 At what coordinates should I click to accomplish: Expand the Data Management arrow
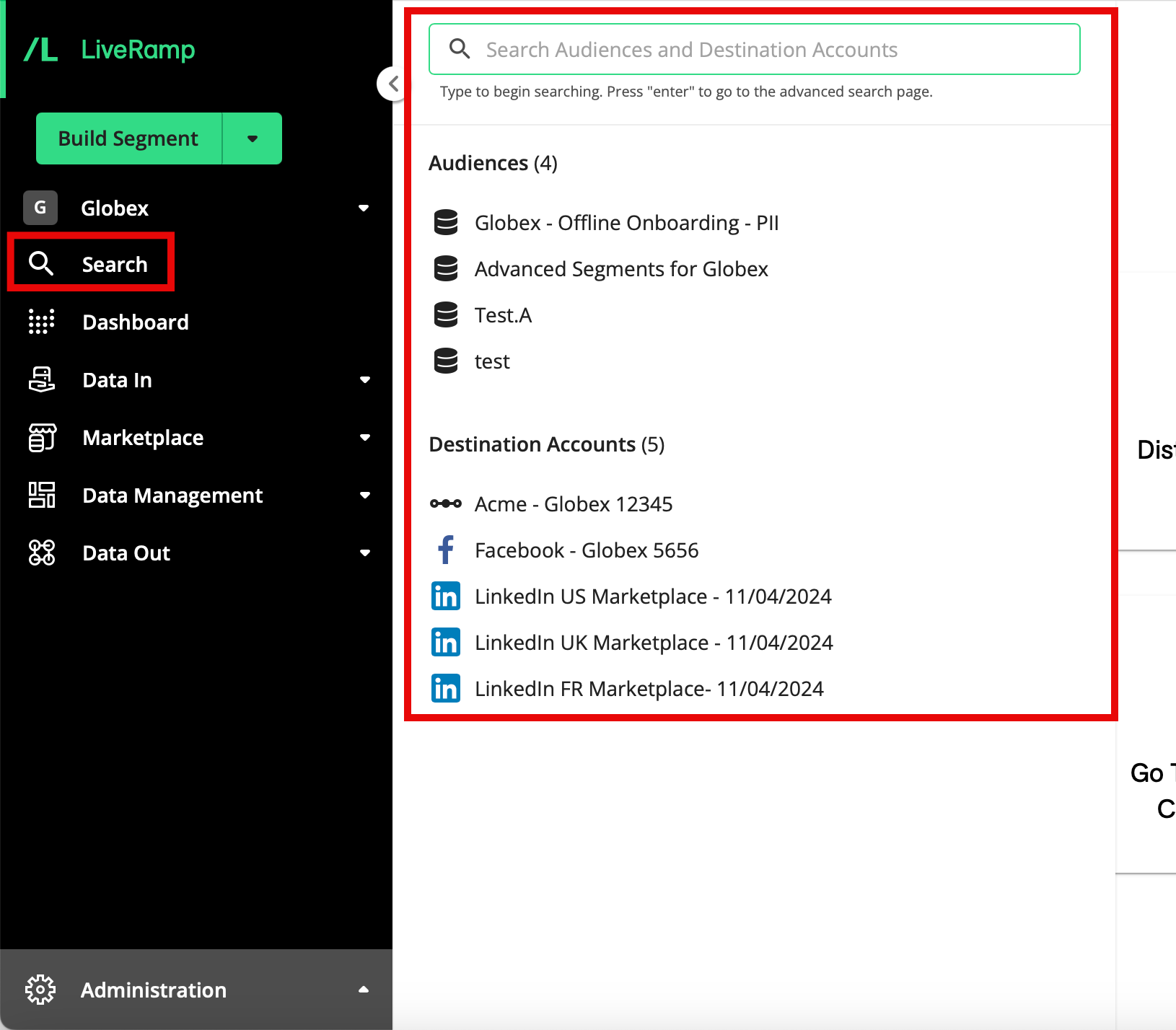[365, 495]
